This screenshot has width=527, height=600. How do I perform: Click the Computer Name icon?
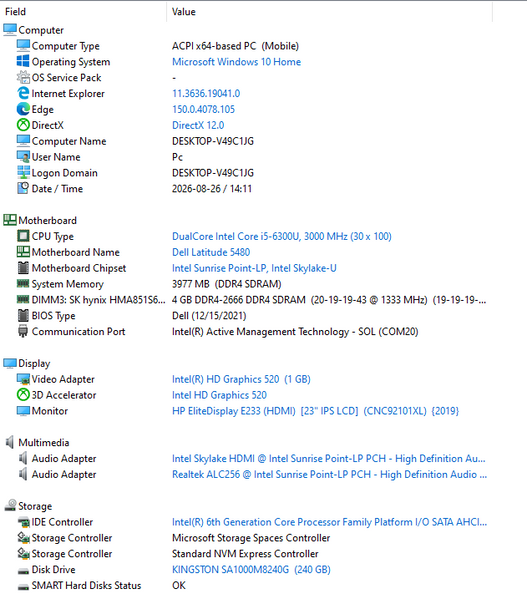point(23,141)
